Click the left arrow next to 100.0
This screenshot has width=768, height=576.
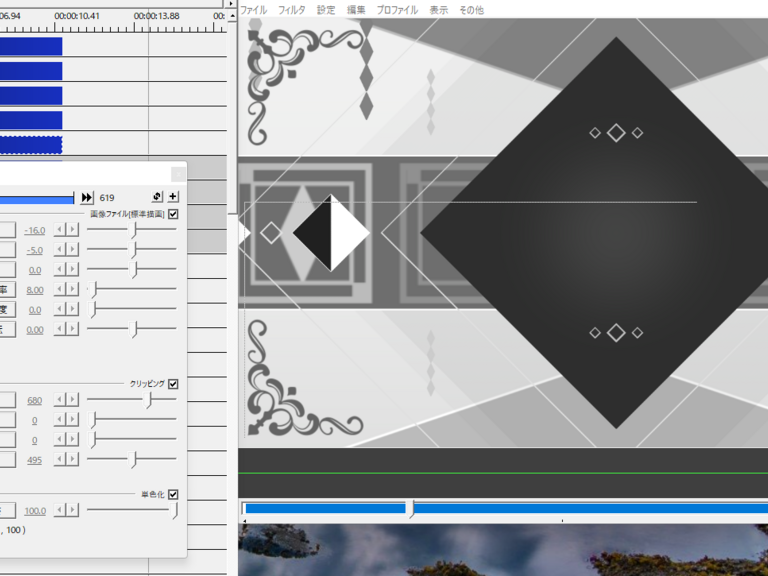(60, 510)
